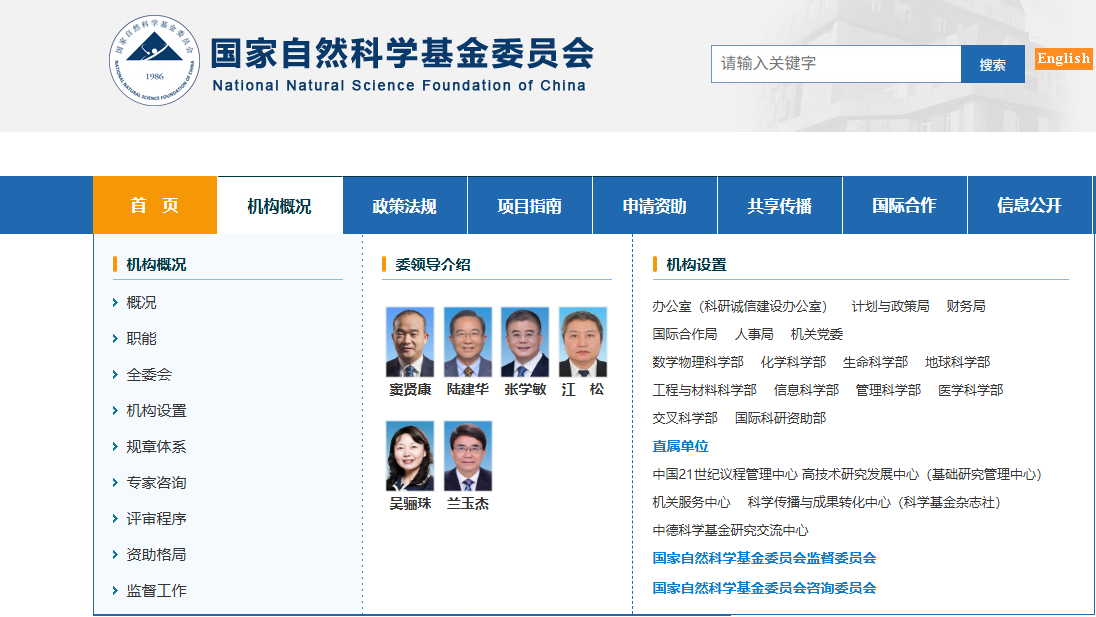Click the portrait of 江松
Viewport: 1096px width, 617px height.
coord(583,342)
